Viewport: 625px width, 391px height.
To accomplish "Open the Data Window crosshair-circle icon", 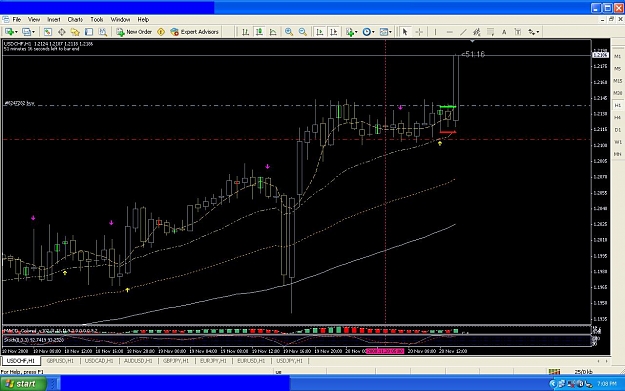I will pyautogui.click(x=61, y=32).
